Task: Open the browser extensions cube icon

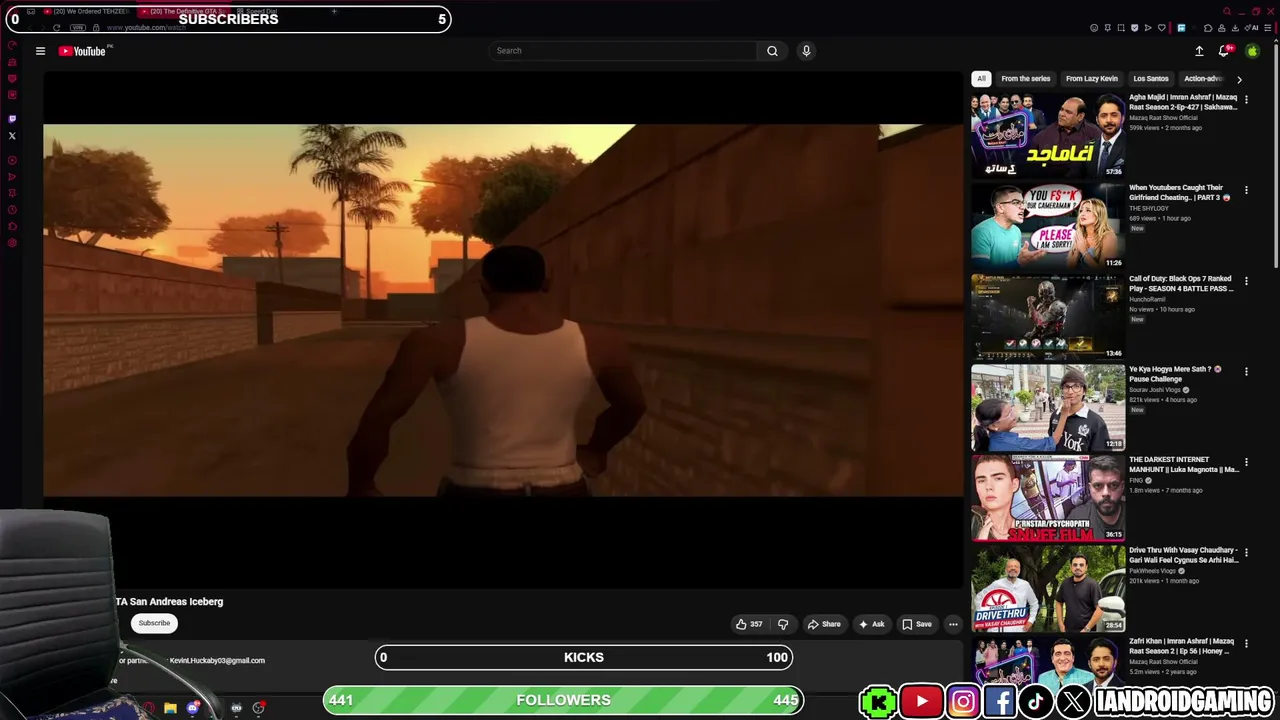Action: click(1208, 28)
